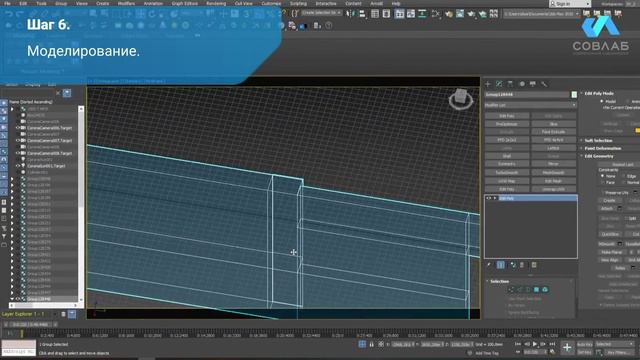Toggle visibility of CoronaCamera007.Target
The image size is (640, 360).
[18, 140]
